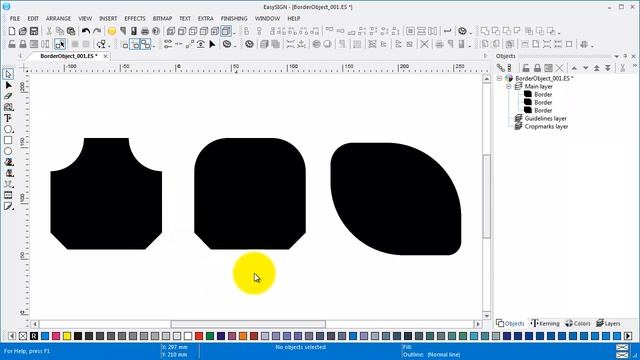
Task: Collapse the Main layer tree node
Action: pyautogui.click(x=509, y=86)
